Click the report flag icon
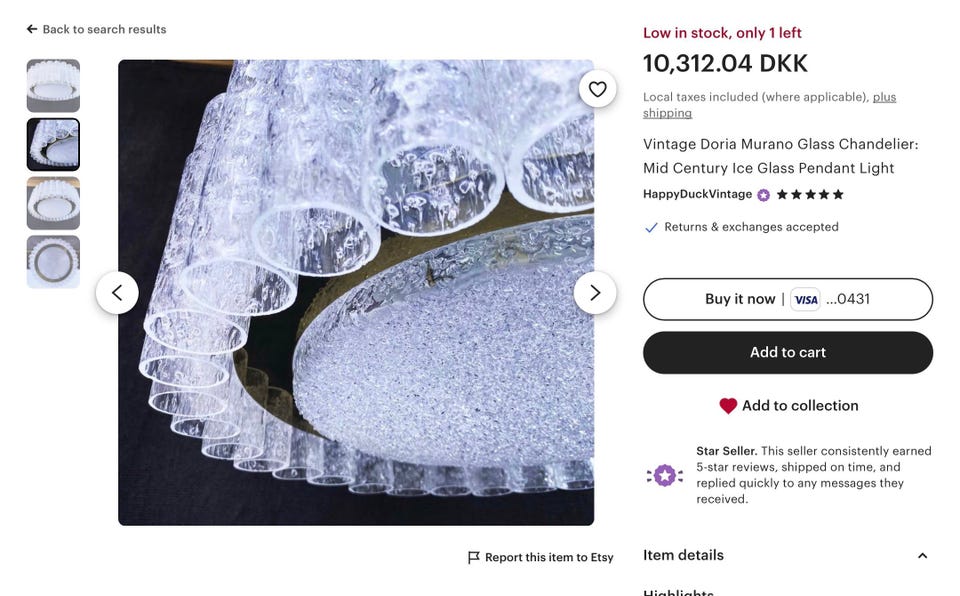Viewport: 960px width, 596px height. 474,558
